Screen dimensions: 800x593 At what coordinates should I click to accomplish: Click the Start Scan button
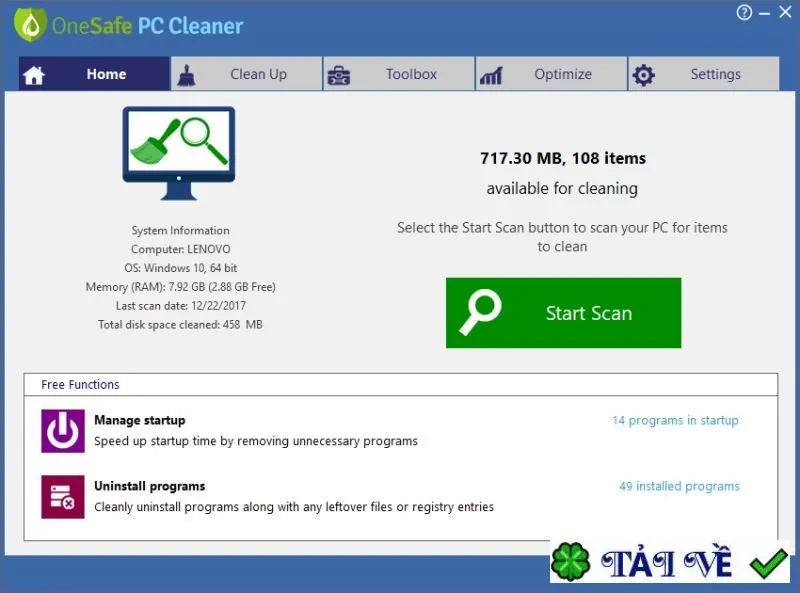[x=563, y=313]
